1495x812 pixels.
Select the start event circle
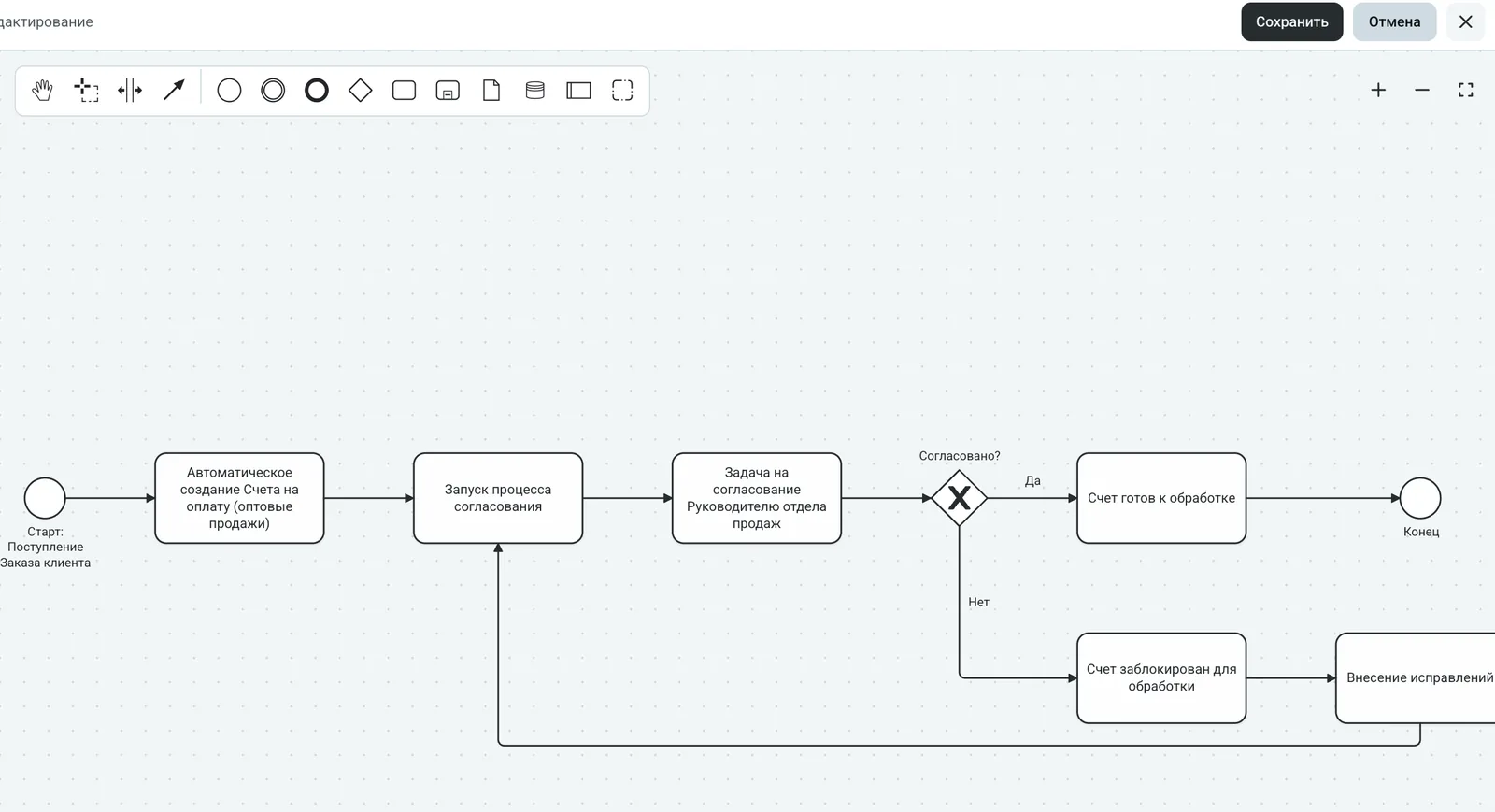coord(45,498)
